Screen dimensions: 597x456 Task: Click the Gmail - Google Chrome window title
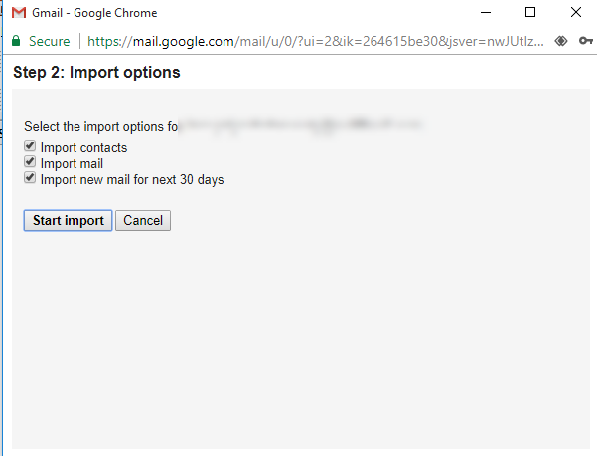pyautogui.click(x=94, y=13)
